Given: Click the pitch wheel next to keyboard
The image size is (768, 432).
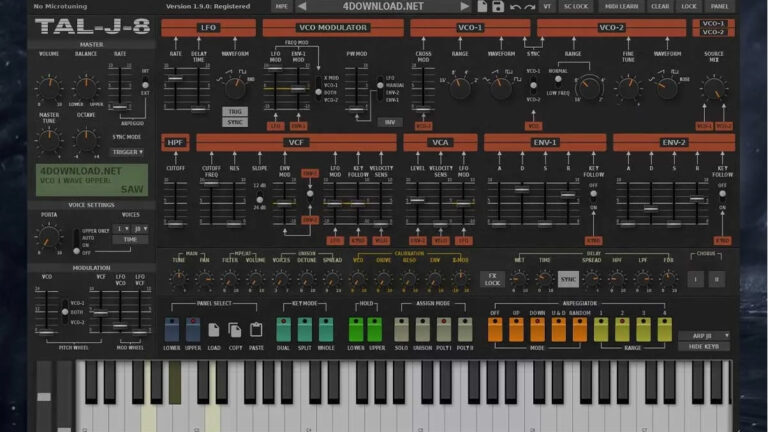Looking at the screenshot, I should (x=44, y=396).
